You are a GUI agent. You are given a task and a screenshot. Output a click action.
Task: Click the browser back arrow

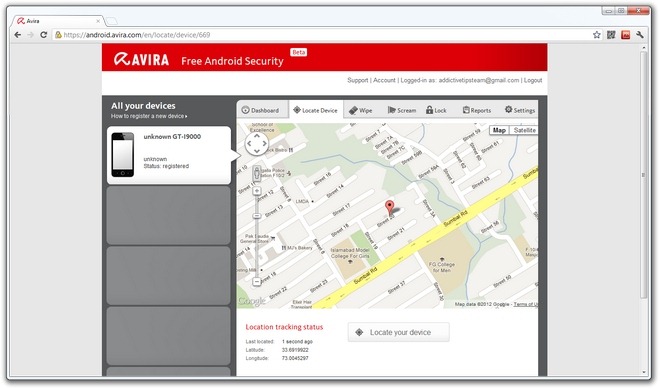[18, 35]
